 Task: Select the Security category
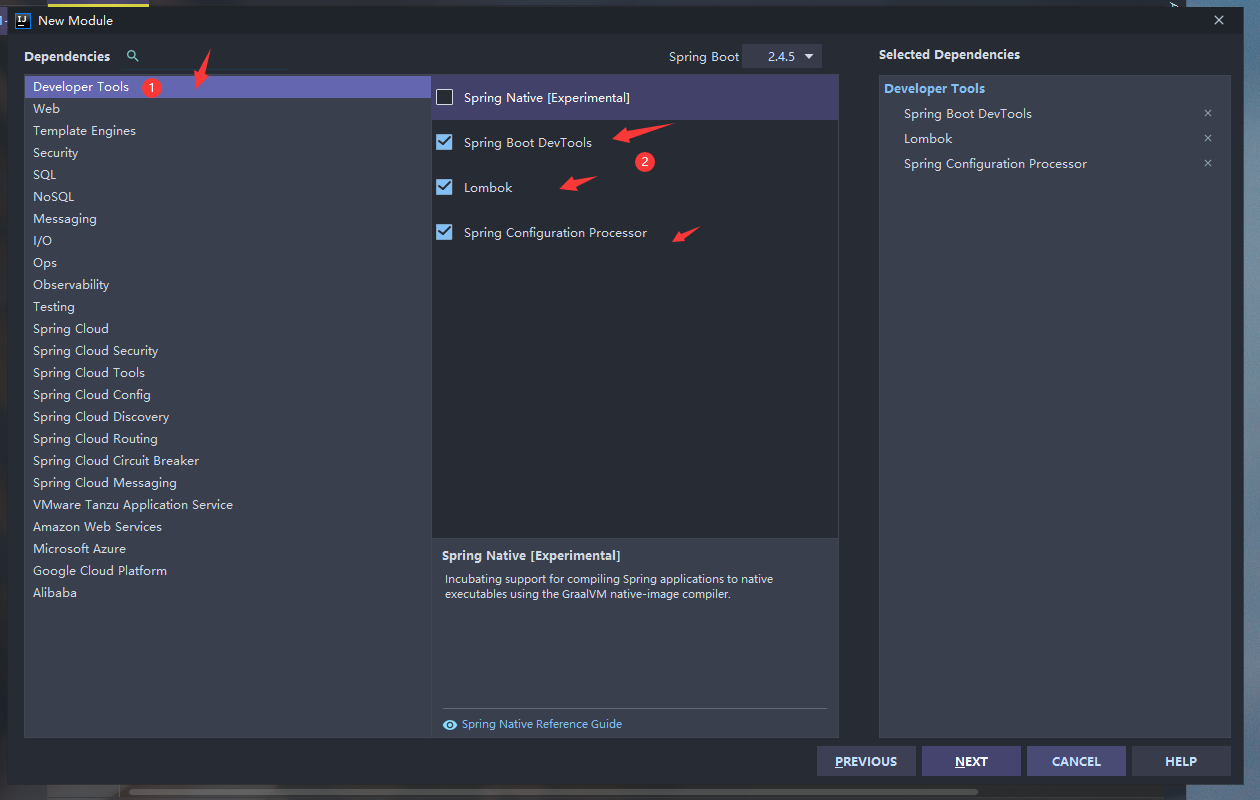click(x=228, y=153)
